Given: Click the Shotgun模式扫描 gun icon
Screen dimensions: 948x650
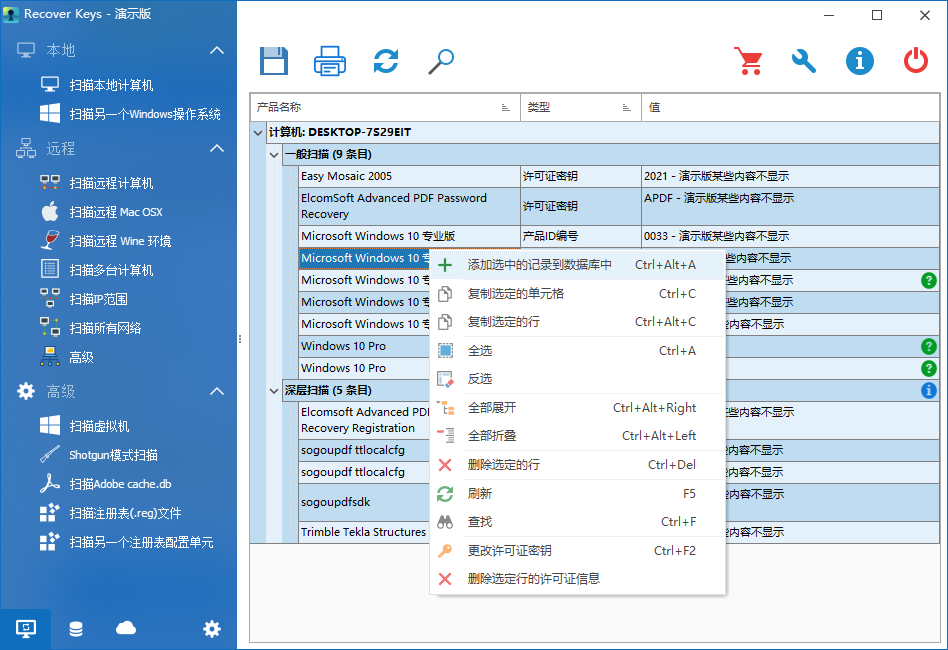Looking at the screenshot, I should click(x=50, y=455).
